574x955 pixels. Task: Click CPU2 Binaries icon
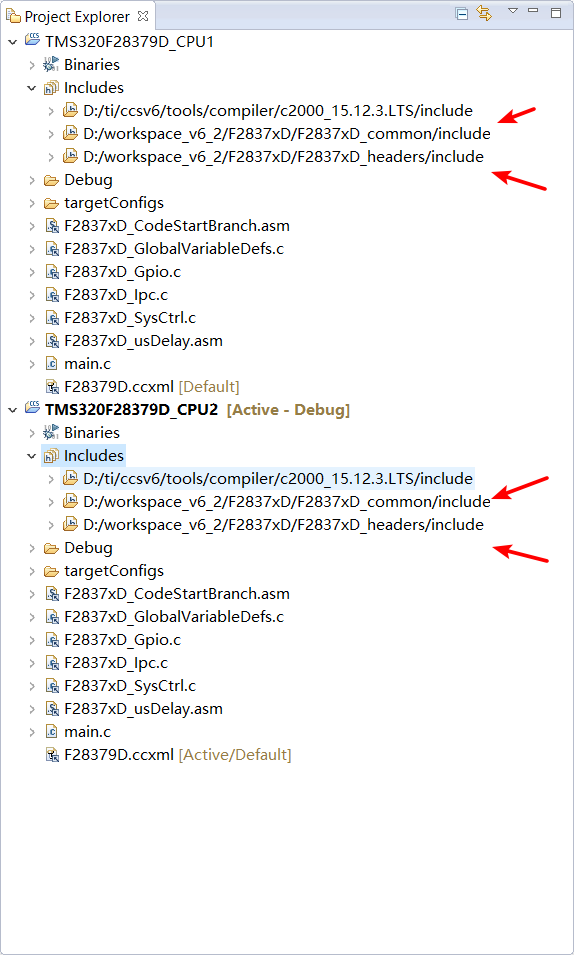[x=51, y=432]
